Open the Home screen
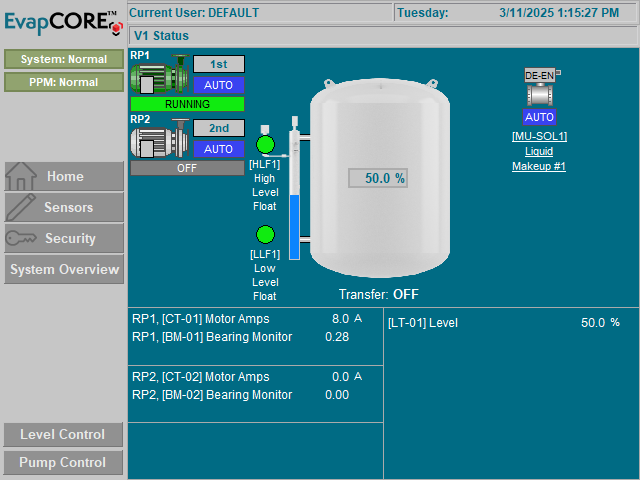 [64, 176]
